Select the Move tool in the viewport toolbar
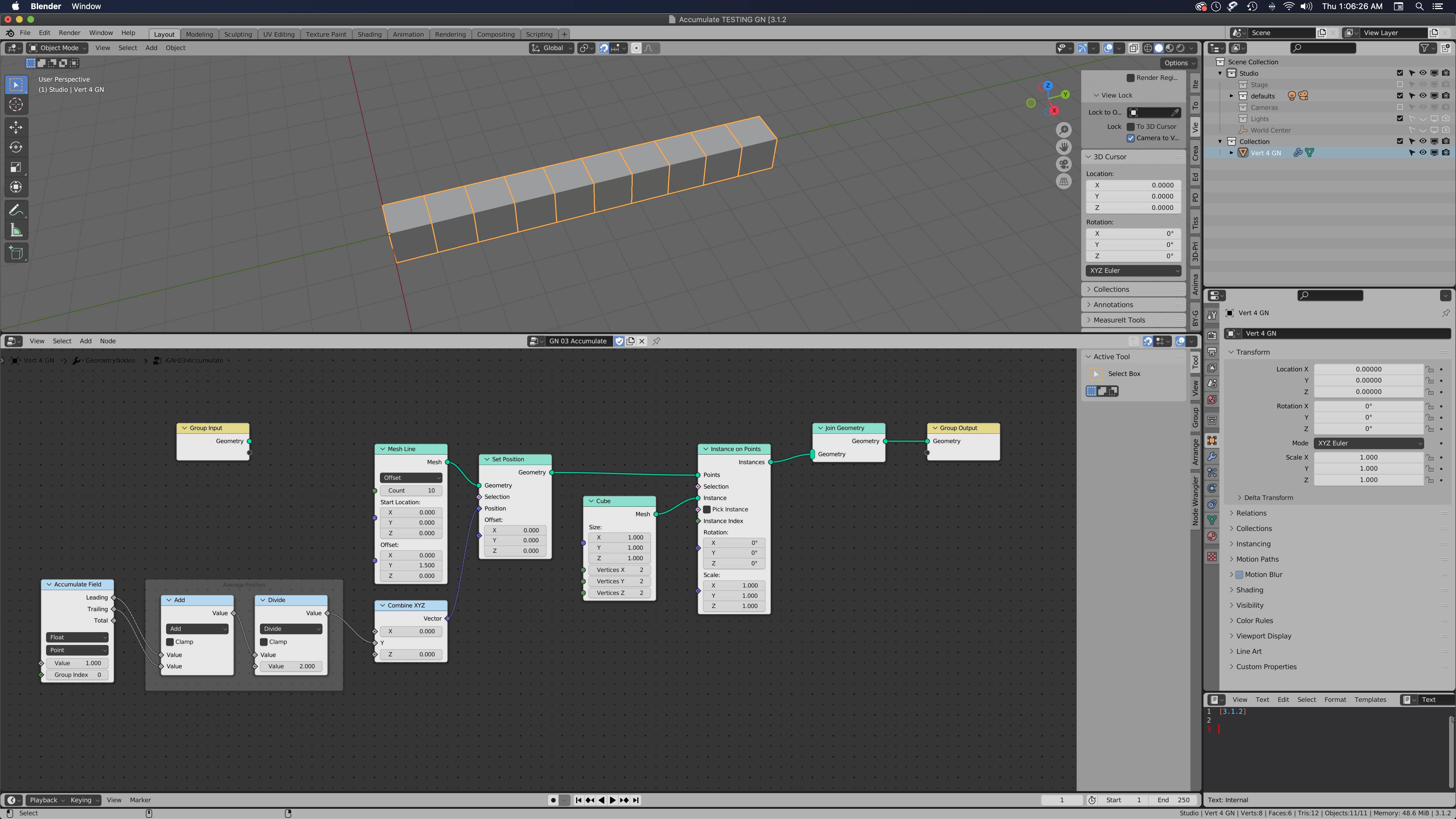The image size is (1456, 819). pos(16,127)
